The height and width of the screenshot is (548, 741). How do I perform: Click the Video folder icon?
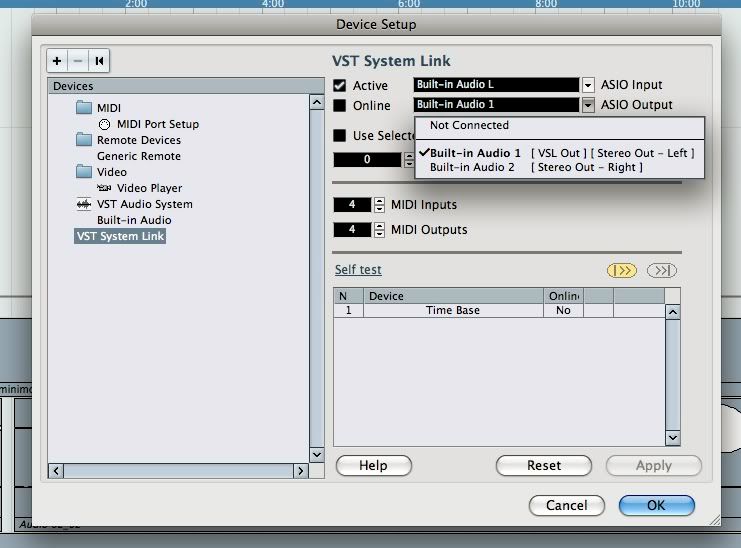tap(84, 171)
